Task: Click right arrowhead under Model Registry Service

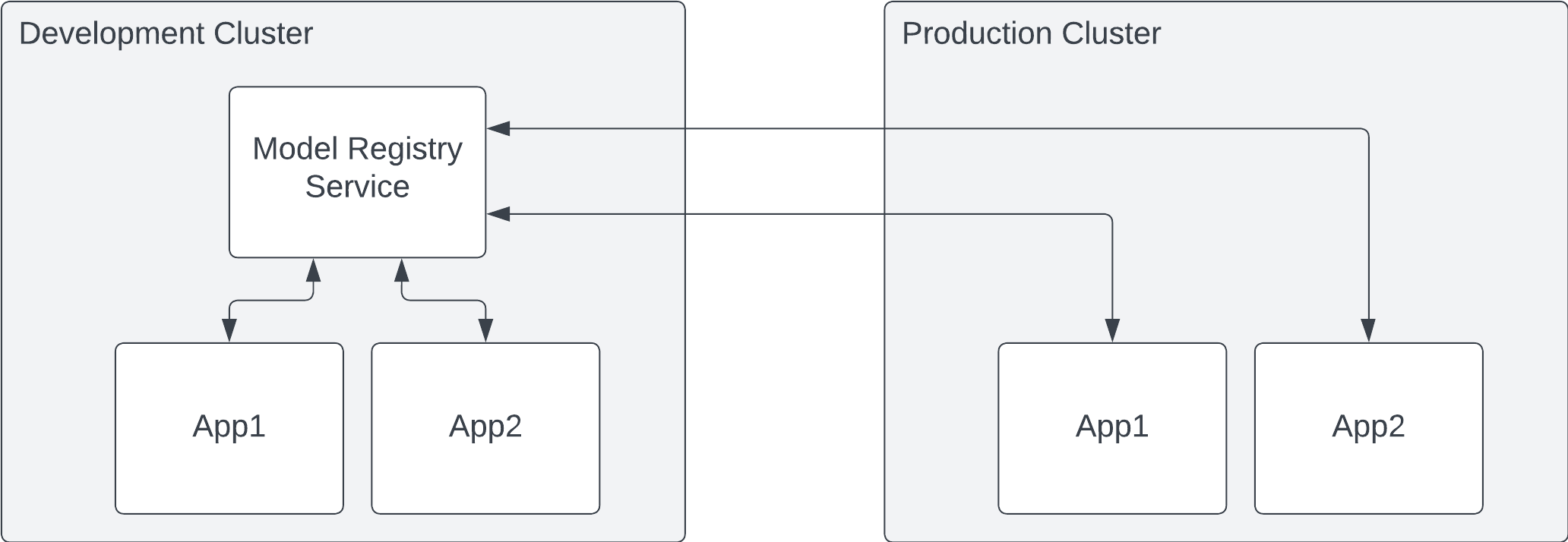Action: 402,269
